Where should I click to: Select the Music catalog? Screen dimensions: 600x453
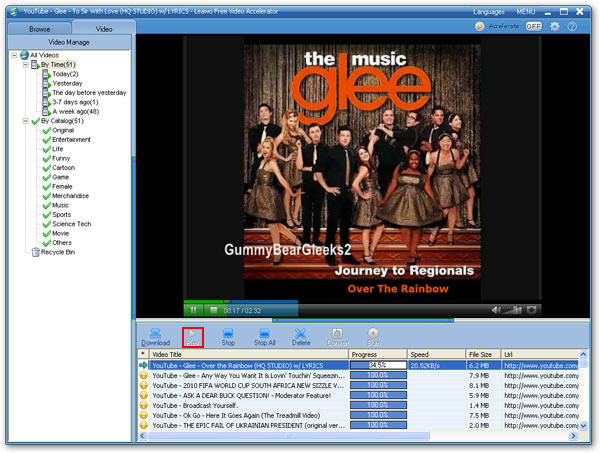click(x=60, y=205)
